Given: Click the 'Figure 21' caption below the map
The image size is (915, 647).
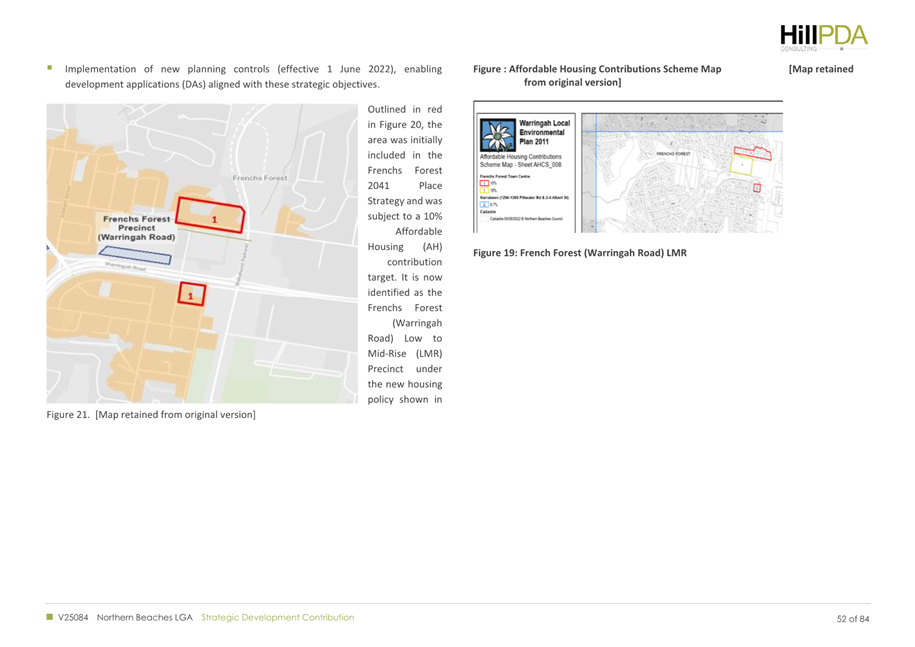Looking at the screenshot, I should [x=151, y=415].
